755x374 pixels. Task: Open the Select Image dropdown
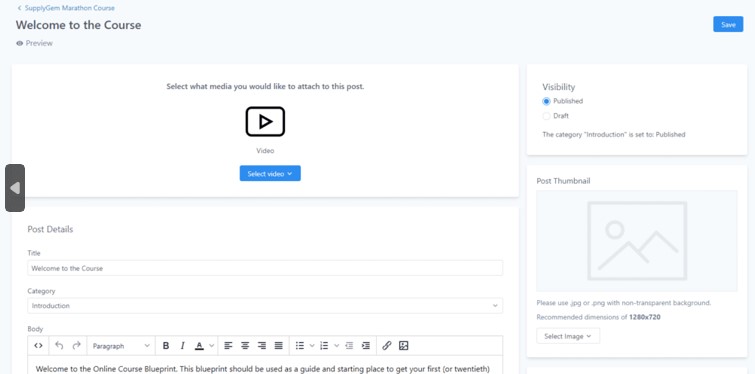click(568, 336)
